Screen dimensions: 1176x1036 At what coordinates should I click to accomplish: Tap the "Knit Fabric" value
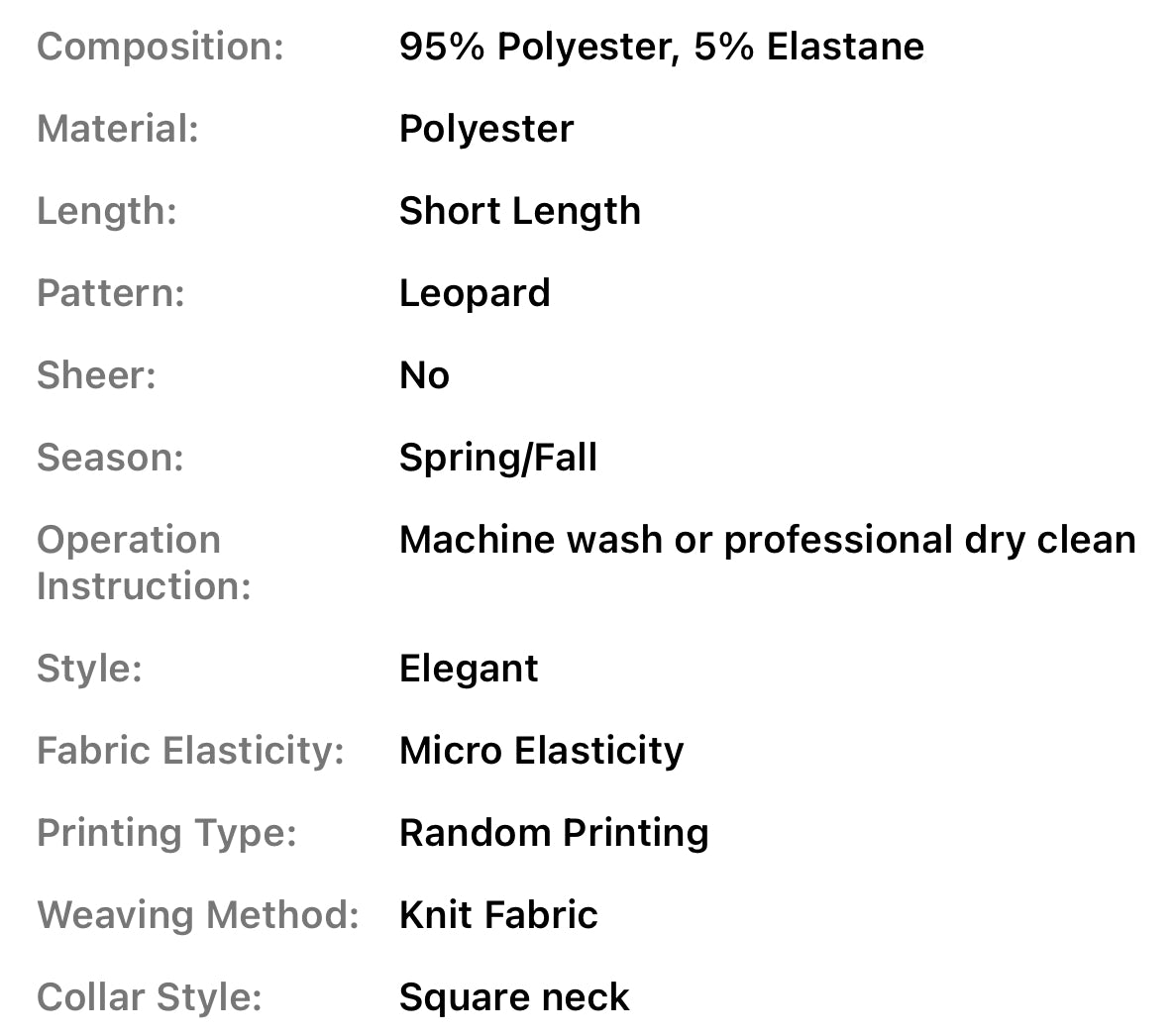(498, 915)
